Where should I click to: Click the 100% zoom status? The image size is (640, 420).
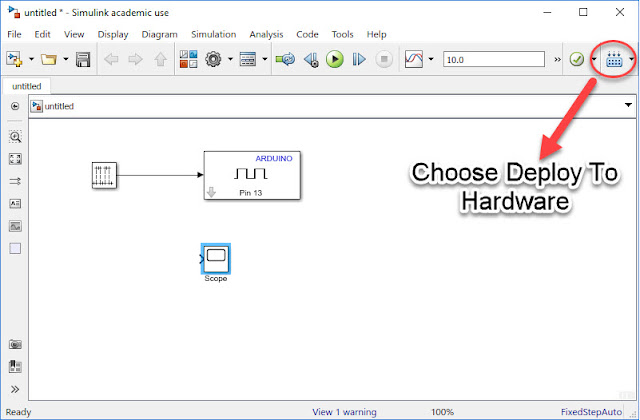point(442,412)
